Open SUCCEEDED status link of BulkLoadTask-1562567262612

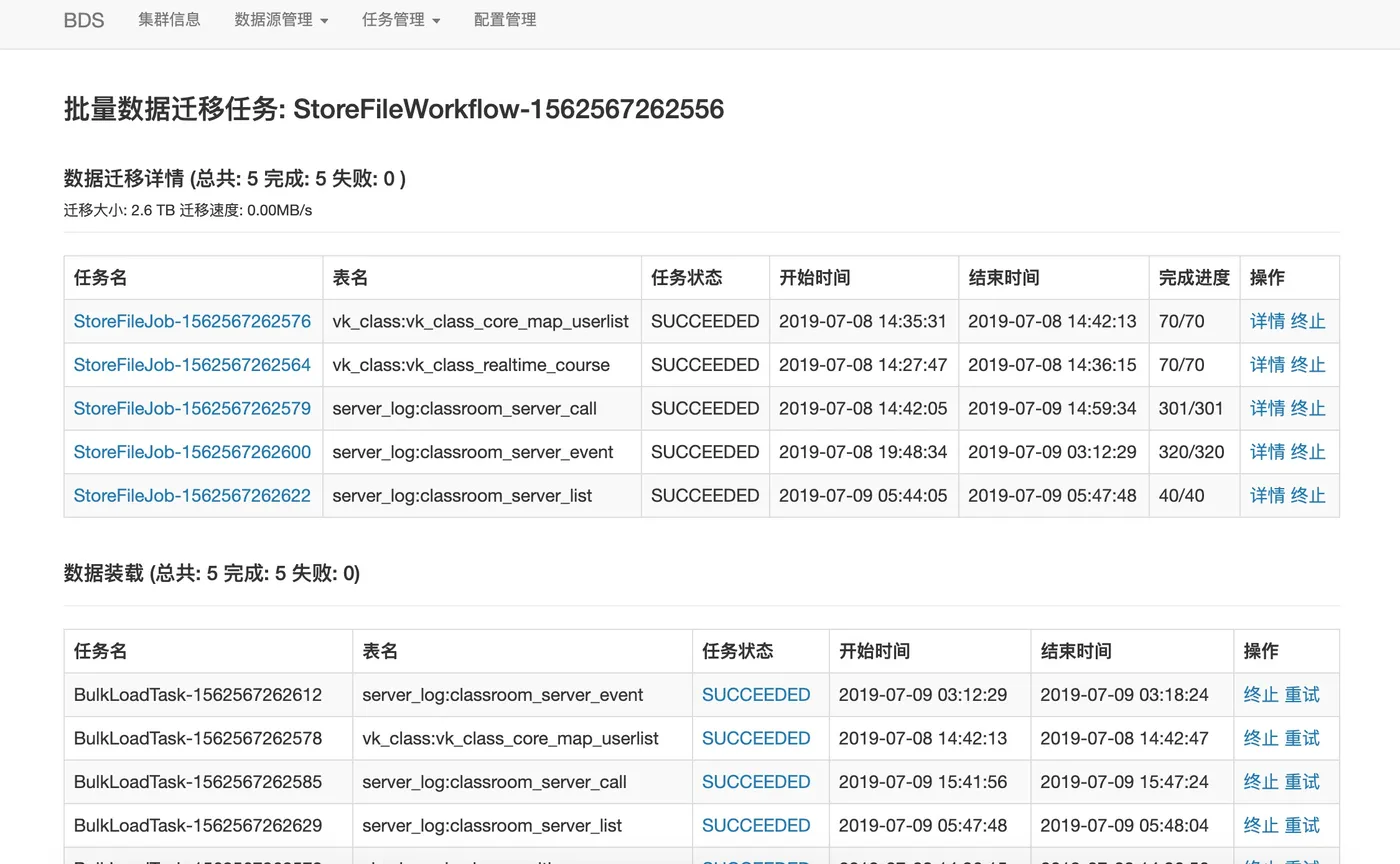(756, 695)
